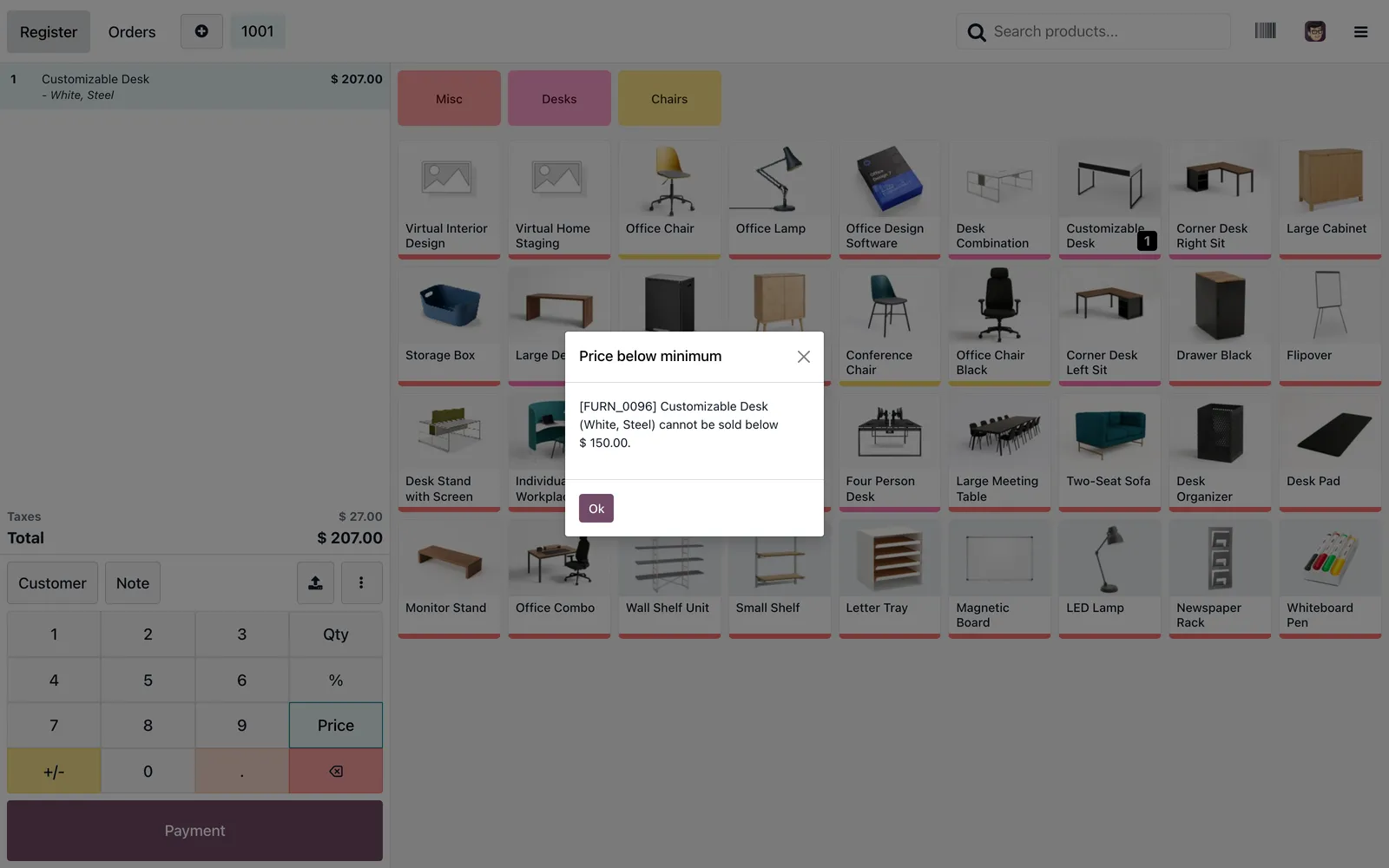Viewport: 1389px width, 868px height.
Task: Add Flipover product
Action: (x=1330, y=326)
